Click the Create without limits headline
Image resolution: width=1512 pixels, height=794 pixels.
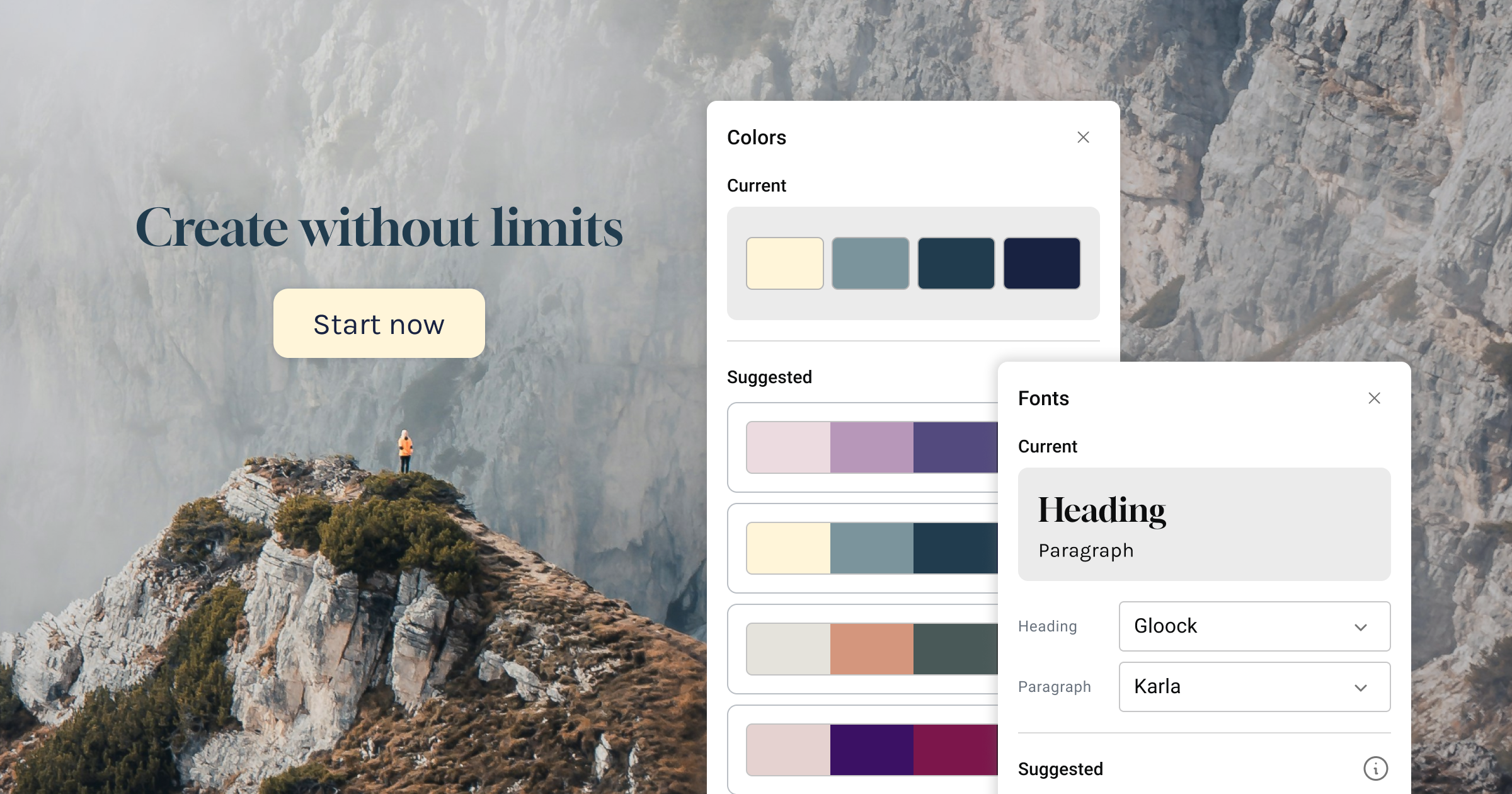(379, 228)
